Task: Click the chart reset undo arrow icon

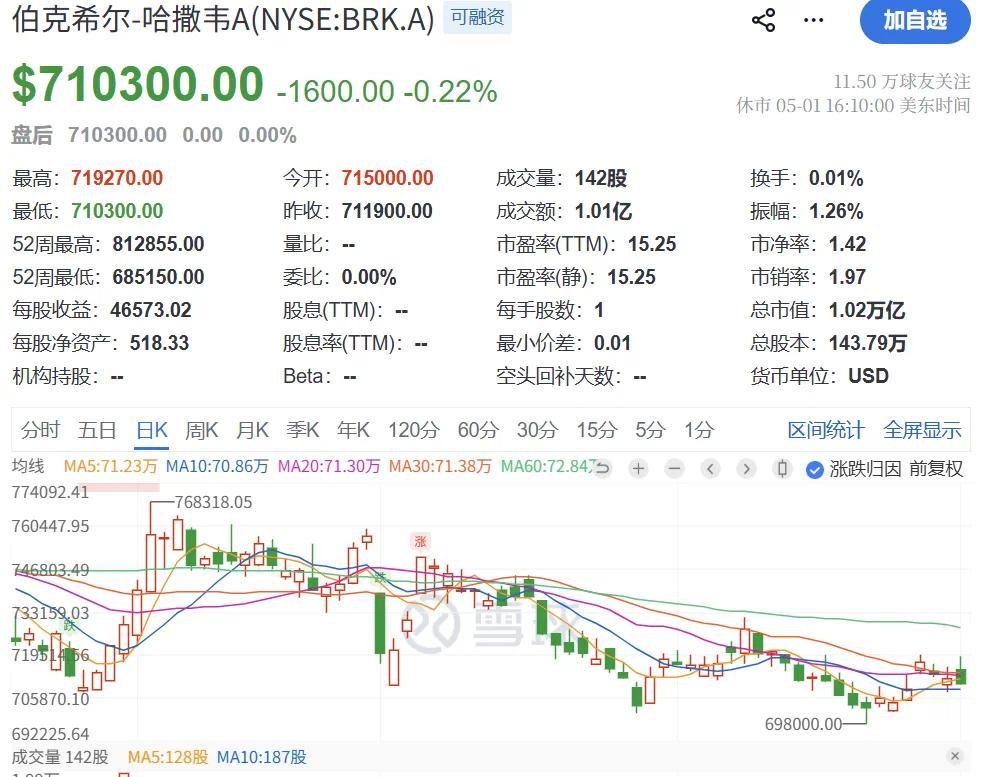Action: coord(602,468)
